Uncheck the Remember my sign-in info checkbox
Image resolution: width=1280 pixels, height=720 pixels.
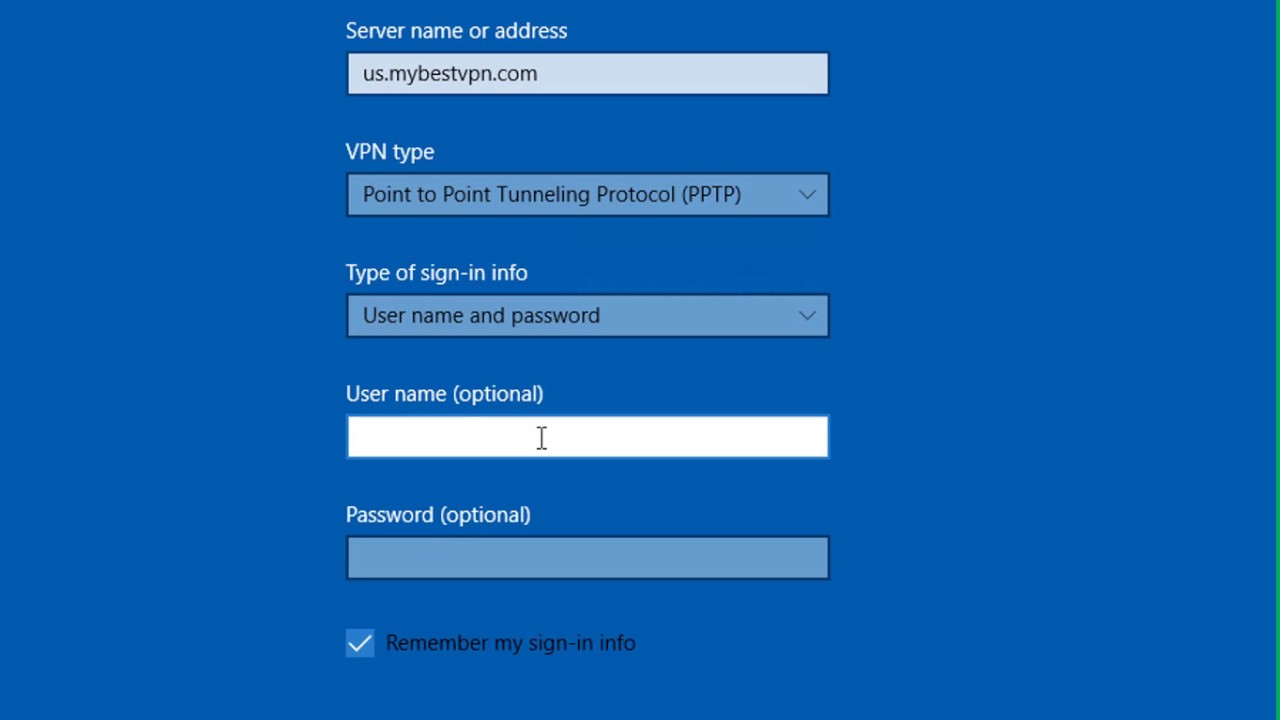pyautogui.click(x=360, y=643)
